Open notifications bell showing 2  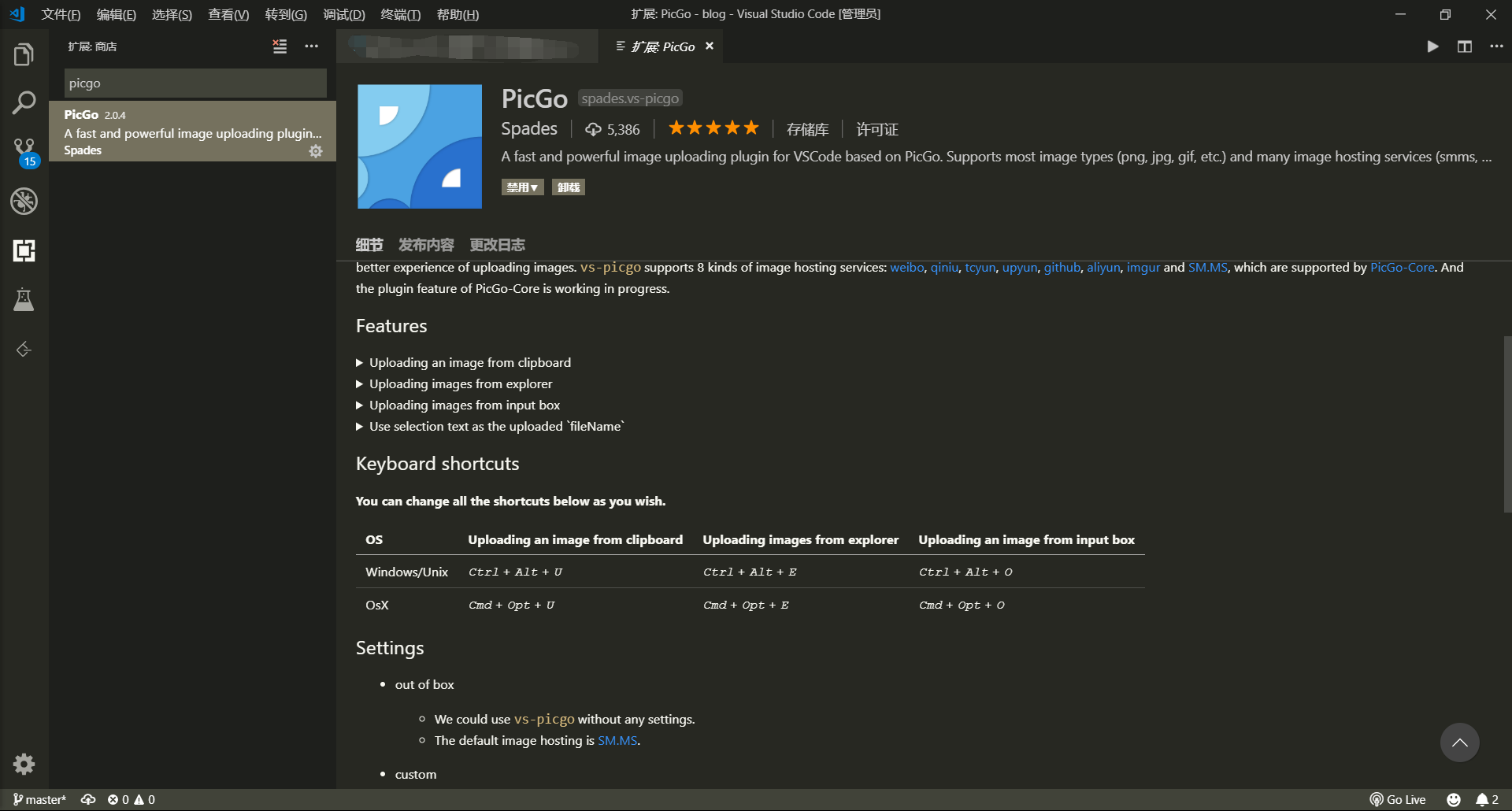point(1487,799)
